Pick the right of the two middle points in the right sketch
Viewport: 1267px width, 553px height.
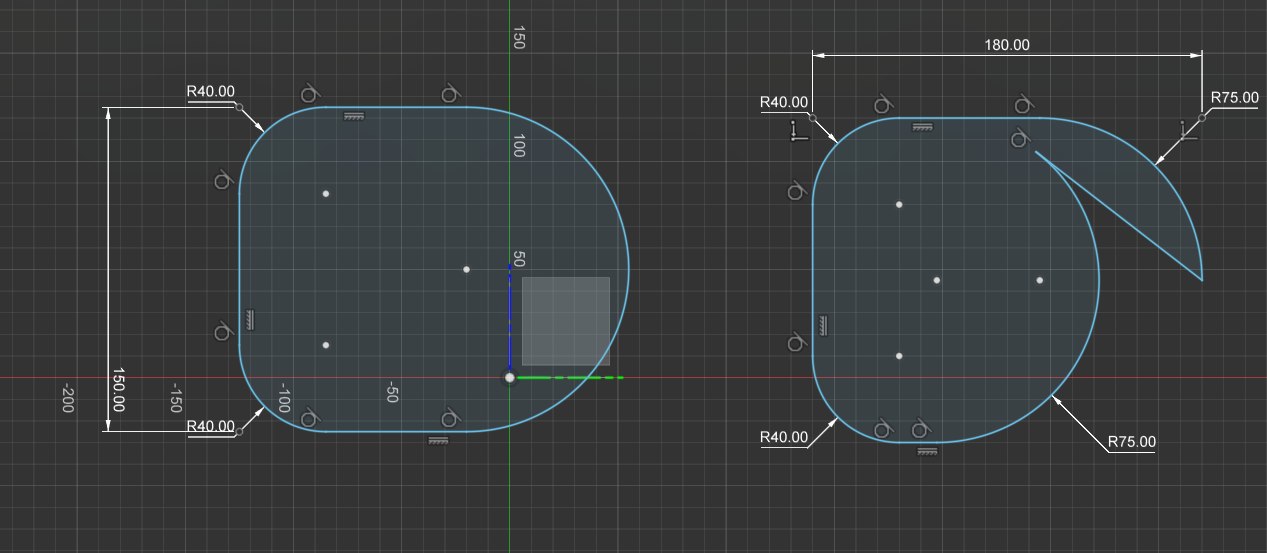(x=1040, y=280)
